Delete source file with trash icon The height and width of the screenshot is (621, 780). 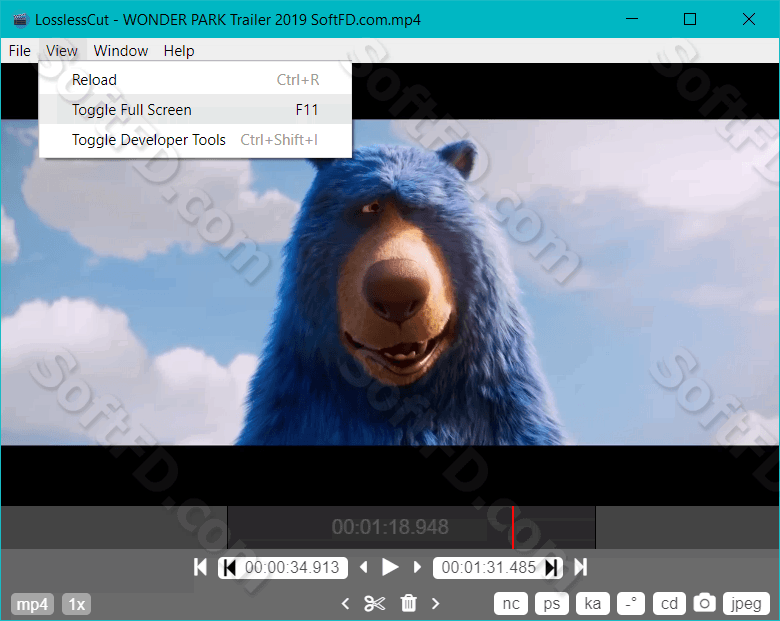408,604
